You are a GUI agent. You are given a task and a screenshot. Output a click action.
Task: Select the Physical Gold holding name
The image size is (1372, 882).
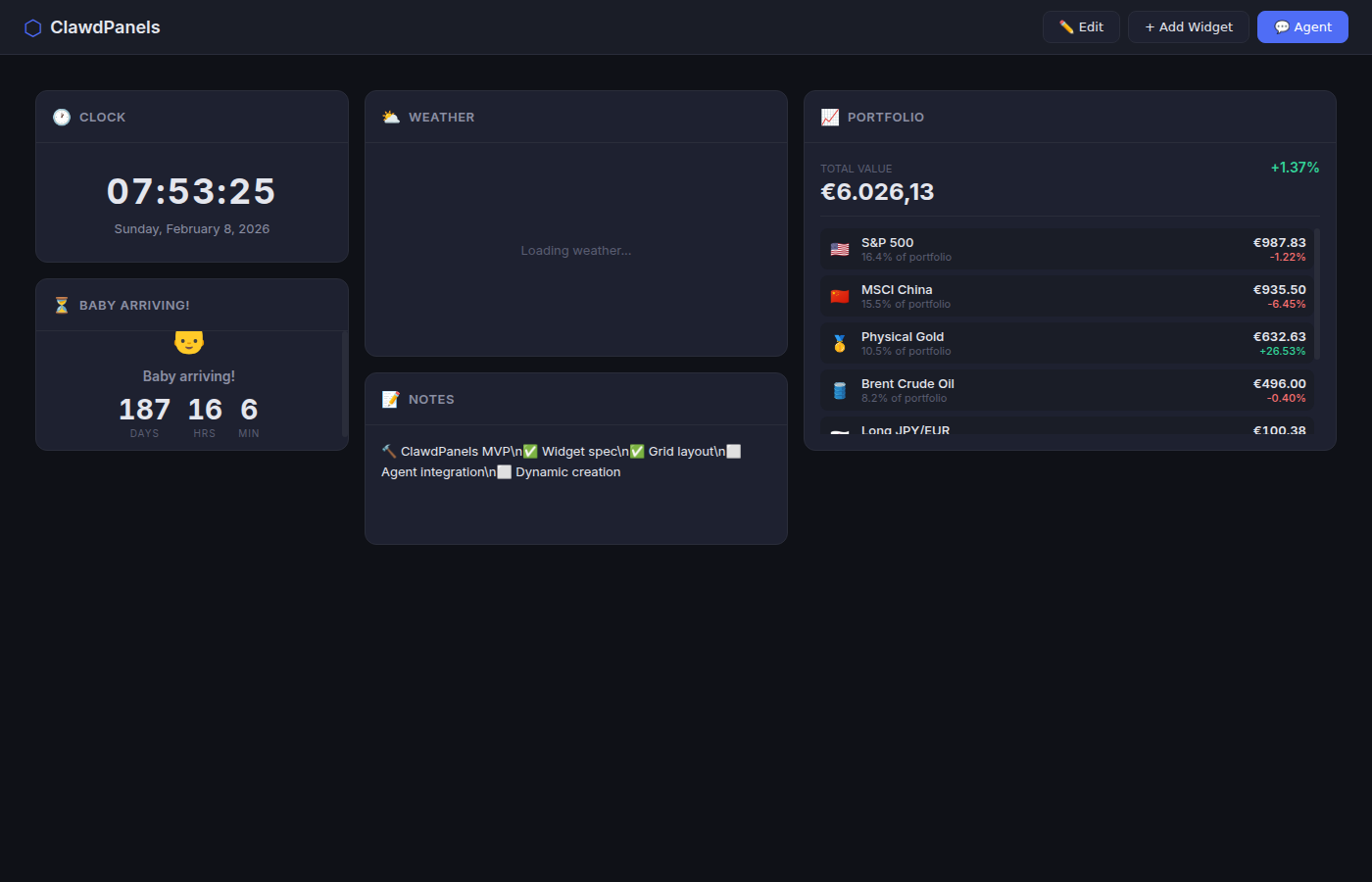(903, 336)
